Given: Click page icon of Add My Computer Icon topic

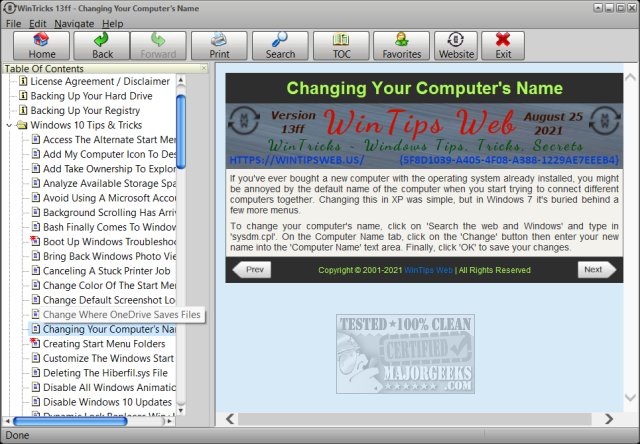Looking at the screenshot, I should point(36,154).
